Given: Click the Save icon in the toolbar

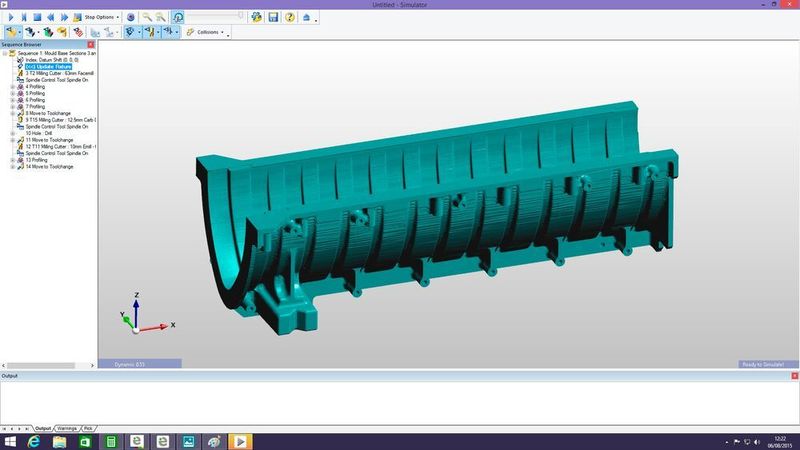Looking at the screenshot, I should tap(271, 17).
